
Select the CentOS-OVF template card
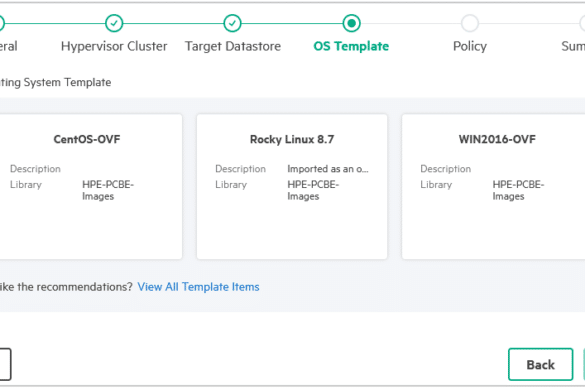[91, 187]
